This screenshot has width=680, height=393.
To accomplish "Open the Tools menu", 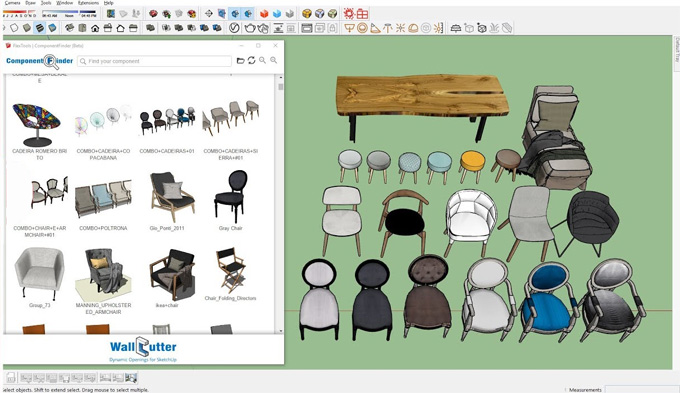I will pos(46,3).
